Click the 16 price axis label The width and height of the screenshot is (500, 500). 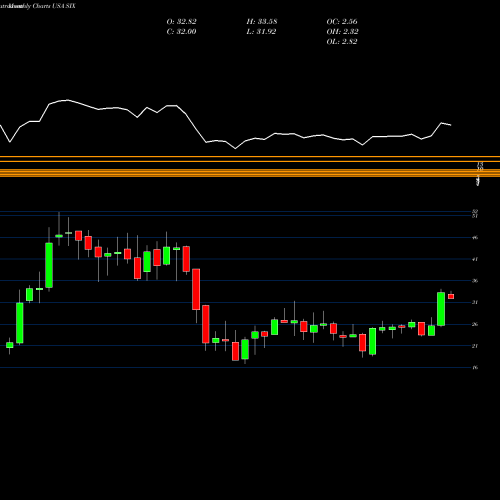pyautogui.click(x=475, y=367)
